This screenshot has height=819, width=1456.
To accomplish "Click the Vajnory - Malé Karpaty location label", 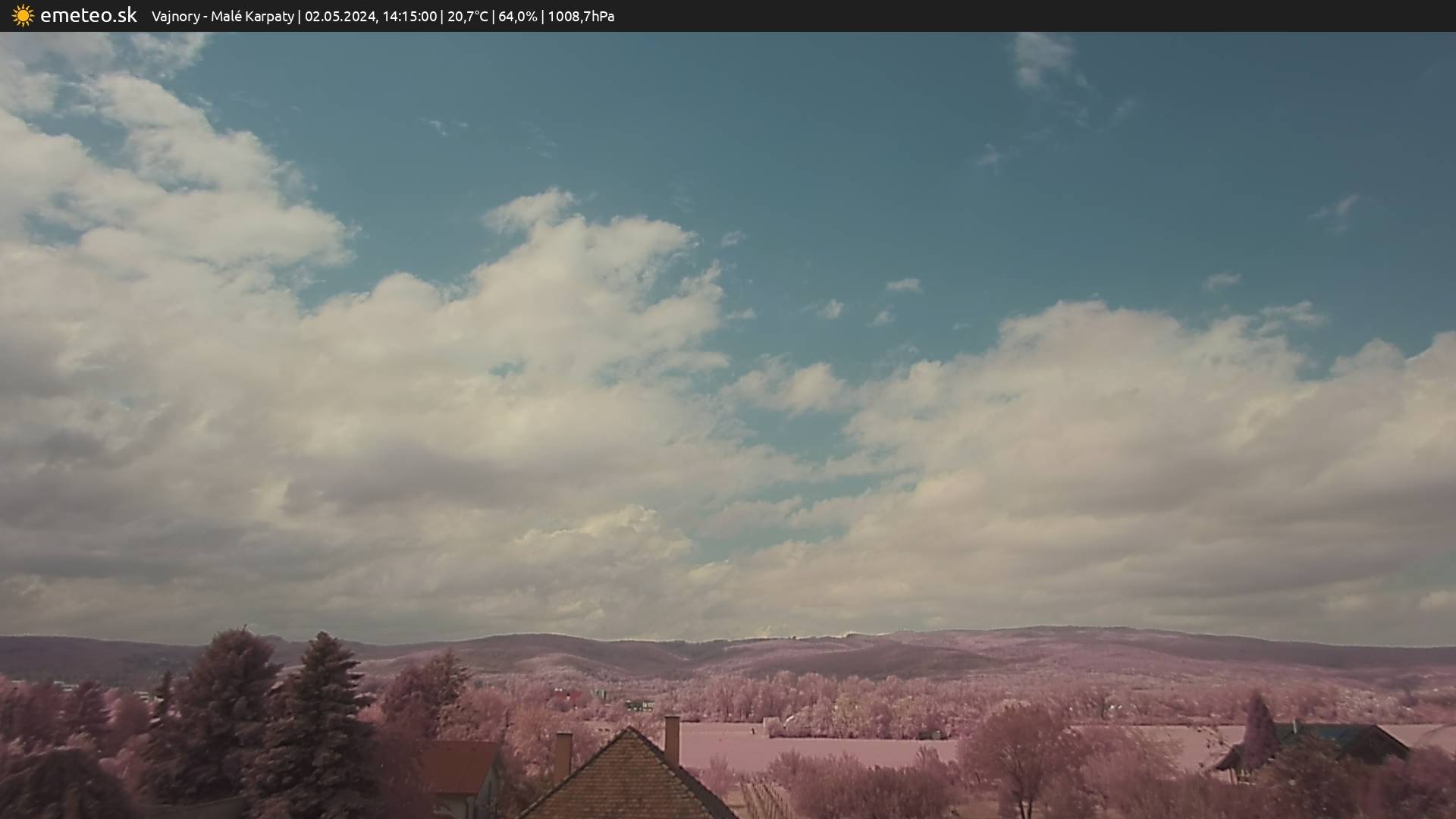I will tap(222, 17).
